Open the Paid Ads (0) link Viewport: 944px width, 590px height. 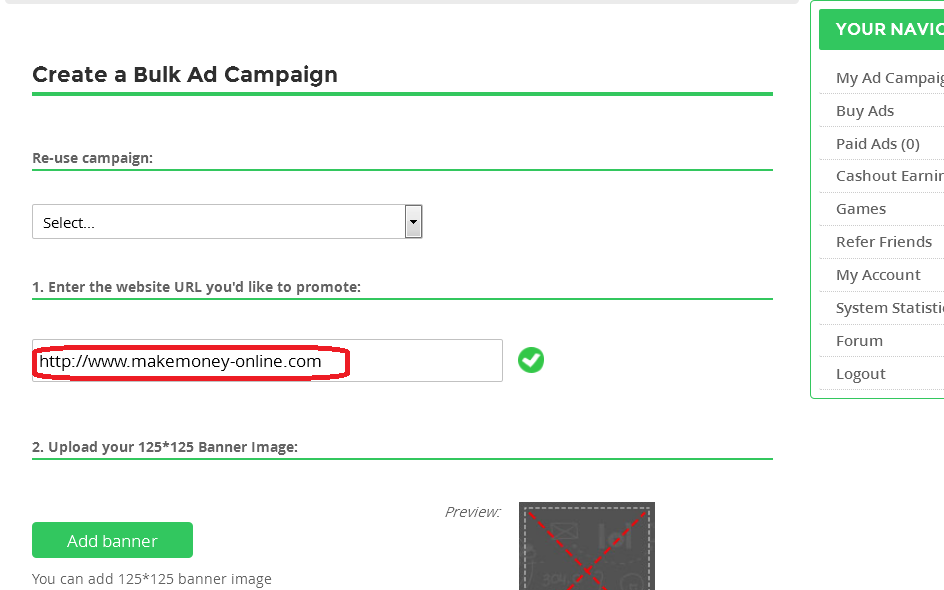877,144
